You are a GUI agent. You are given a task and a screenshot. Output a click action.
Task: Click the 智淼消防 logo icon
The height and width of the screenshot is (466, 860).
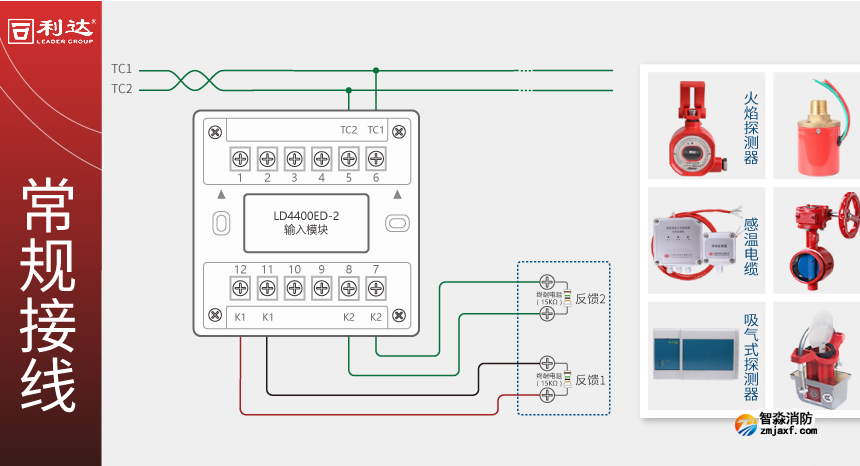click(x=745, y=426)
